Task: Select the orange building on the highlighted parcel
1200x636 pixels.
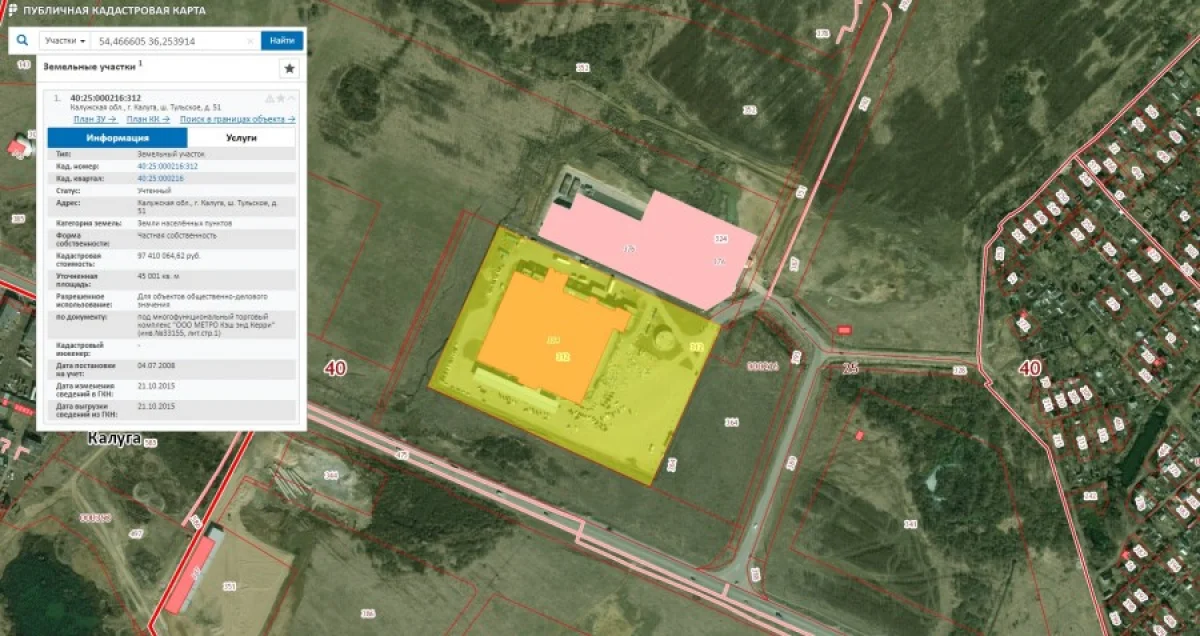Action: click(x=545, y=335)
